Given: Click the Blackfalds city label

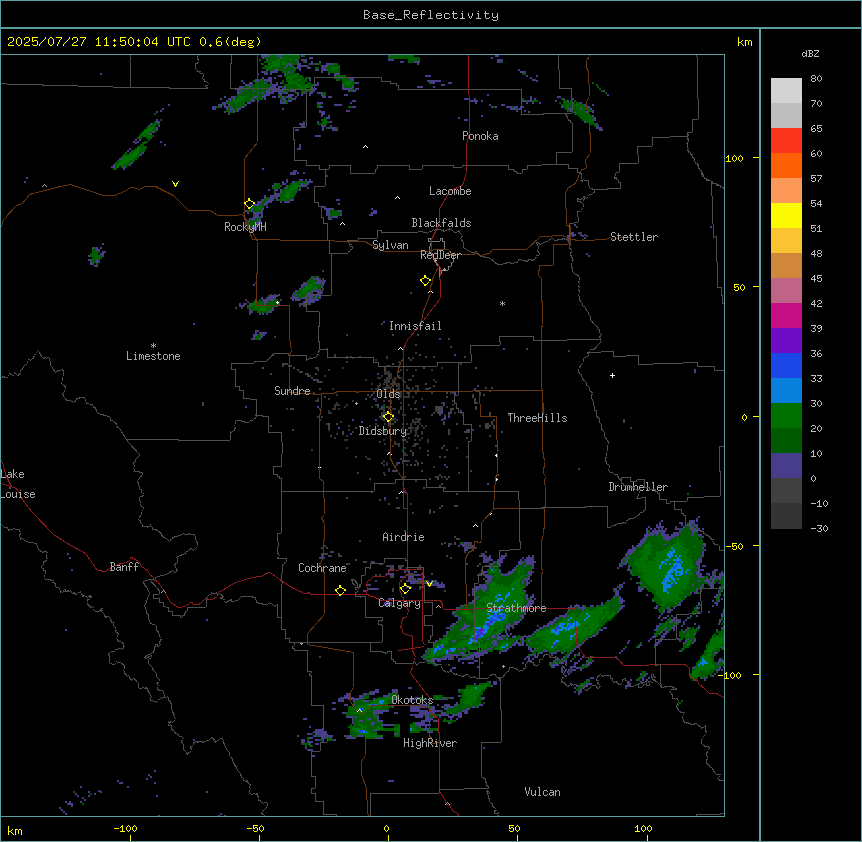Looking at the screenshot, I should pyautogui.click(x=441, y=223).
